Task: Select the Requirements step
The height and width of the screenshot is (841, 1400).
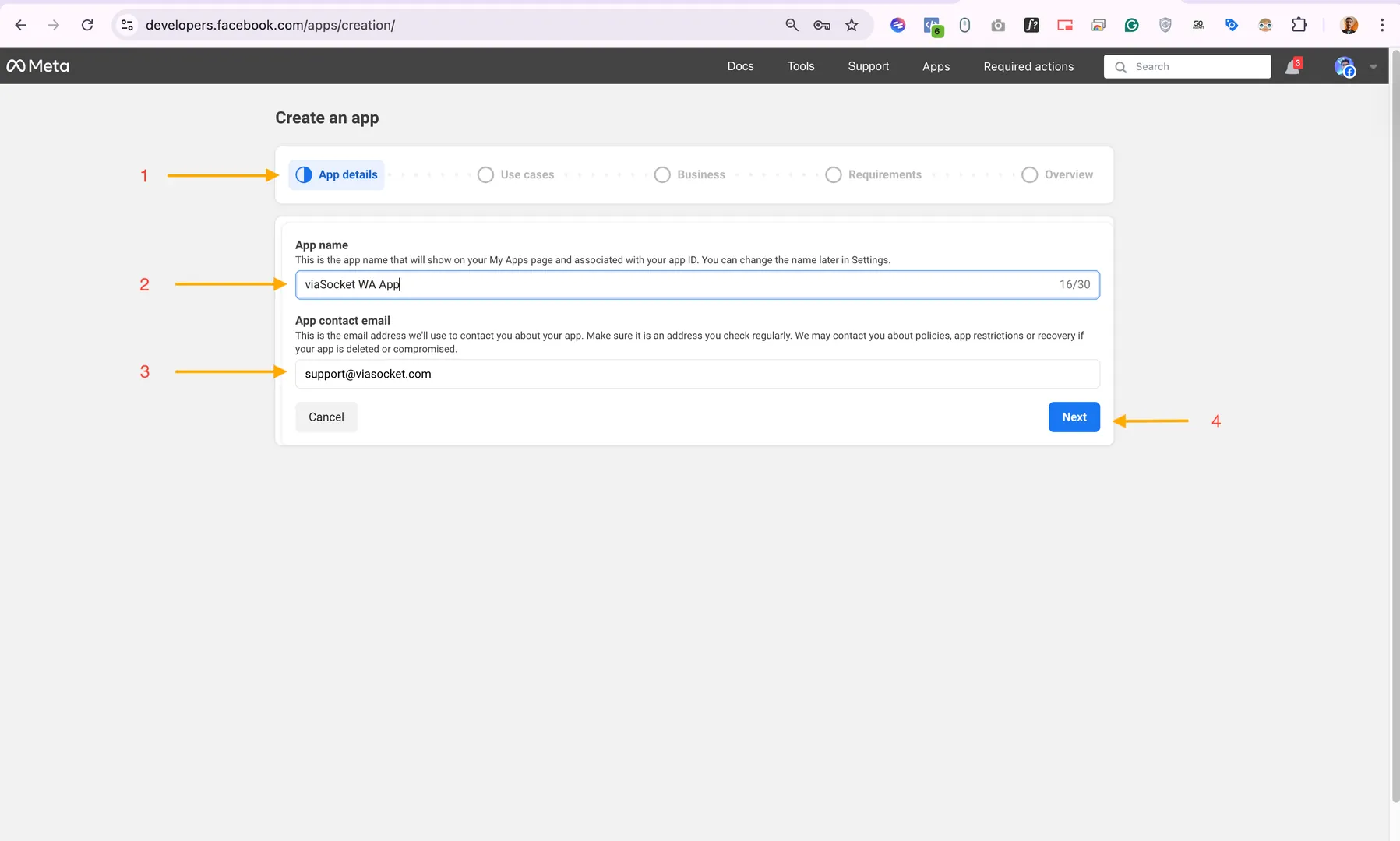Action: [x=873, y=174]
